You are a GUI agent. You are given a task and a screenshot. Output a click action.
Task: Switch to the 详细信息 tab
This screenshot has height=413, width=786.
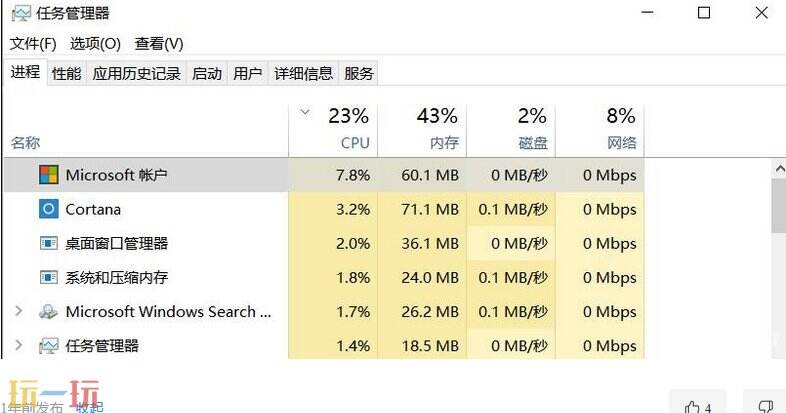303,73
